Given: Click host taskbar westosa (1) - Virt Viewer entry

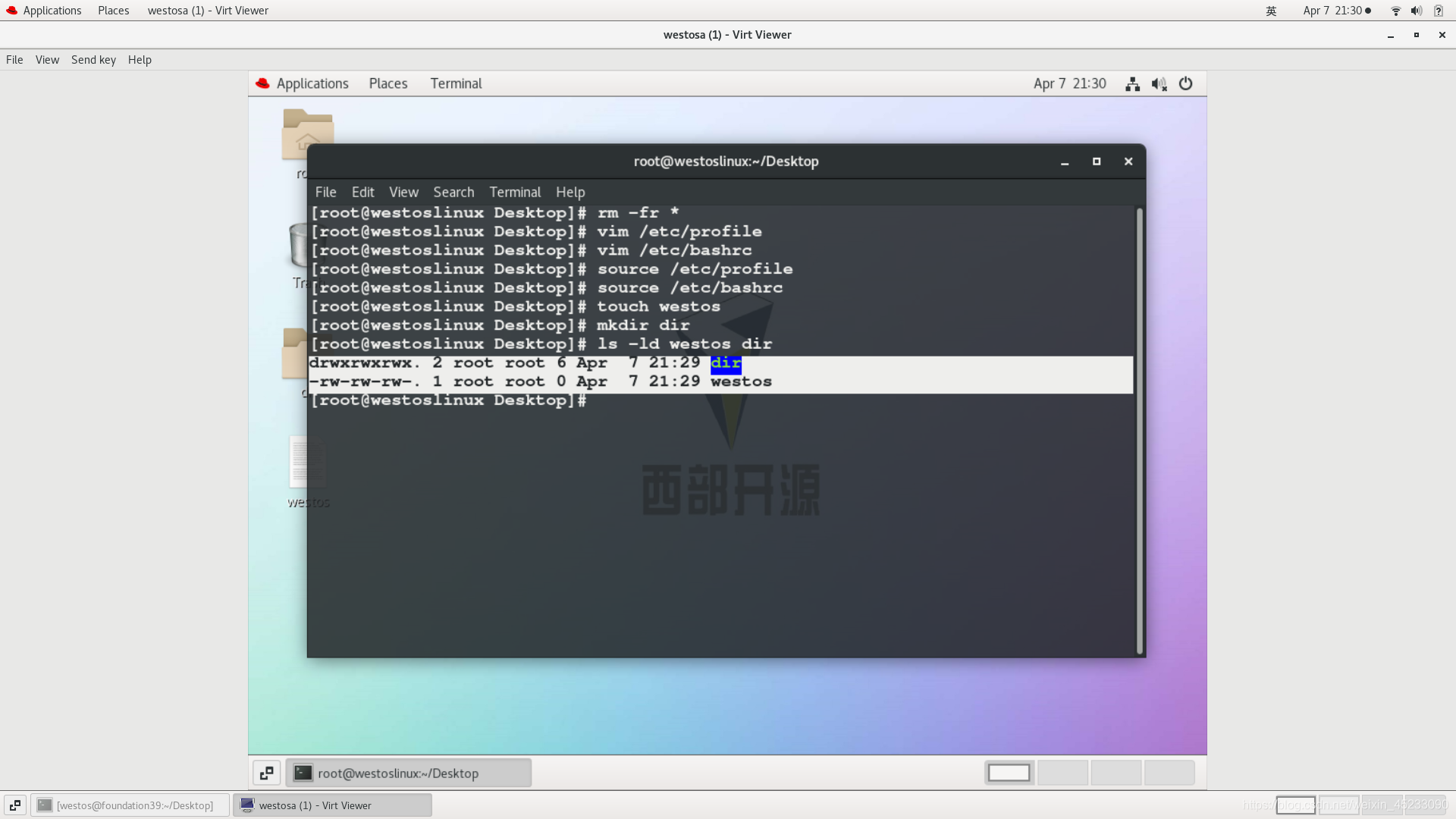Looking at the screenshot, I should pos(332,805).
